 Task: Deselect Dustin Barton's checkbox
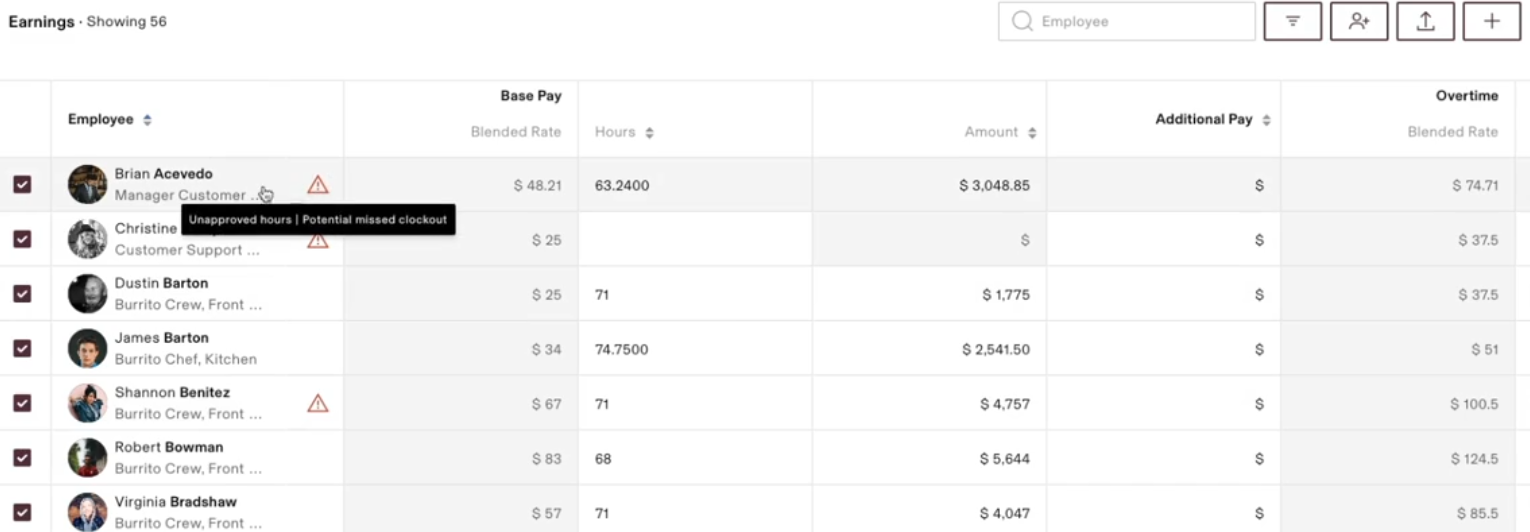22,294
